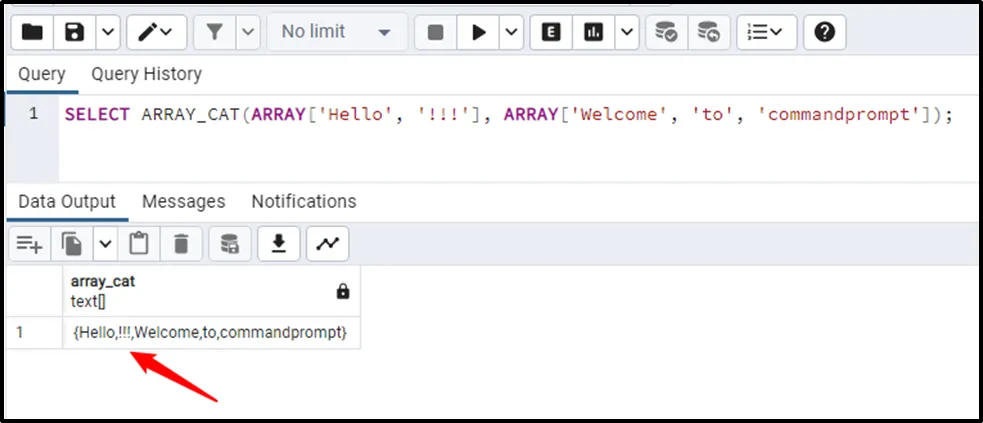Screen dimensions: 983x423
Task: Download results as CSV file
Action: [x=279, y=243]
